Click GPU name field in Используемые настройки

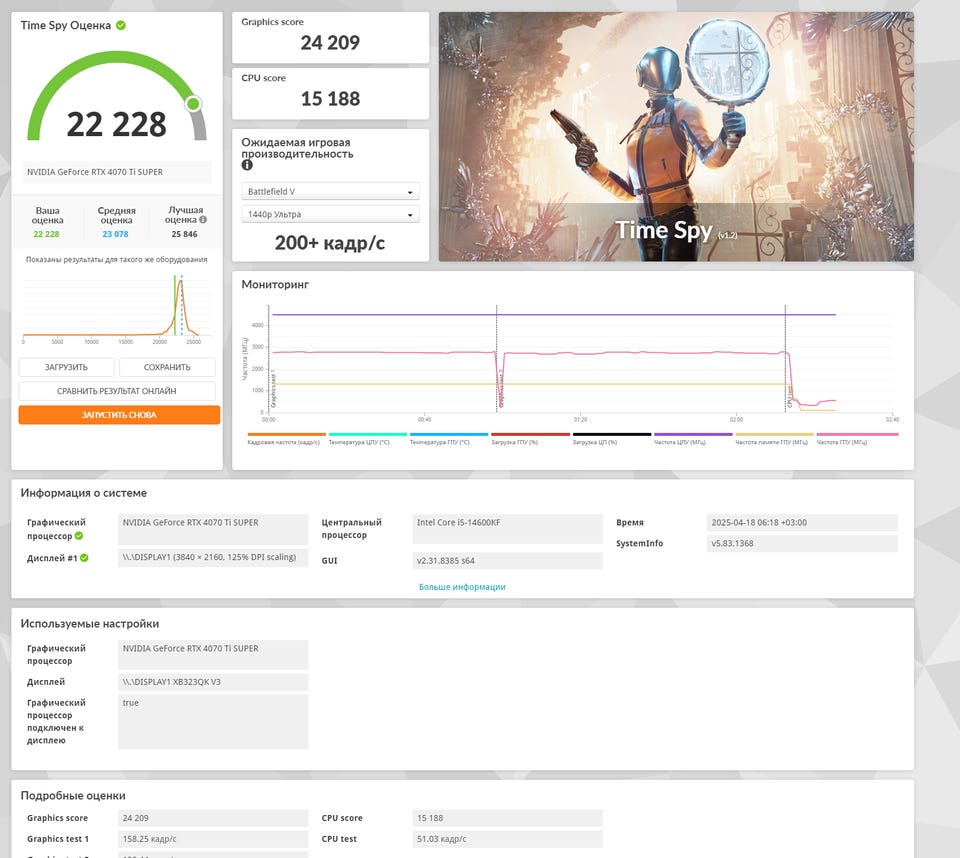[213, 655]
